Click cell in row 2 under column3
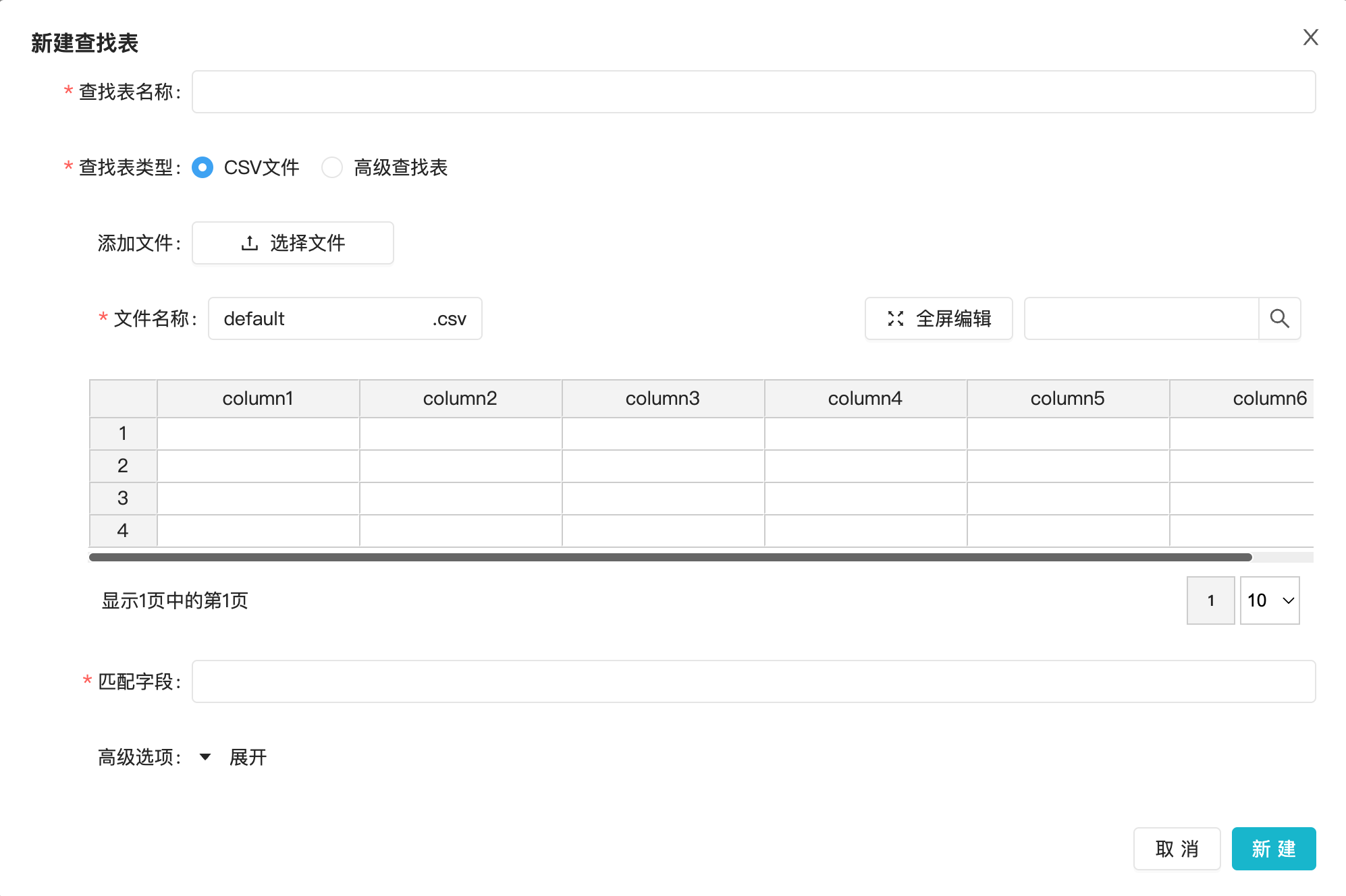1346x896 pixels. [663, 466]
